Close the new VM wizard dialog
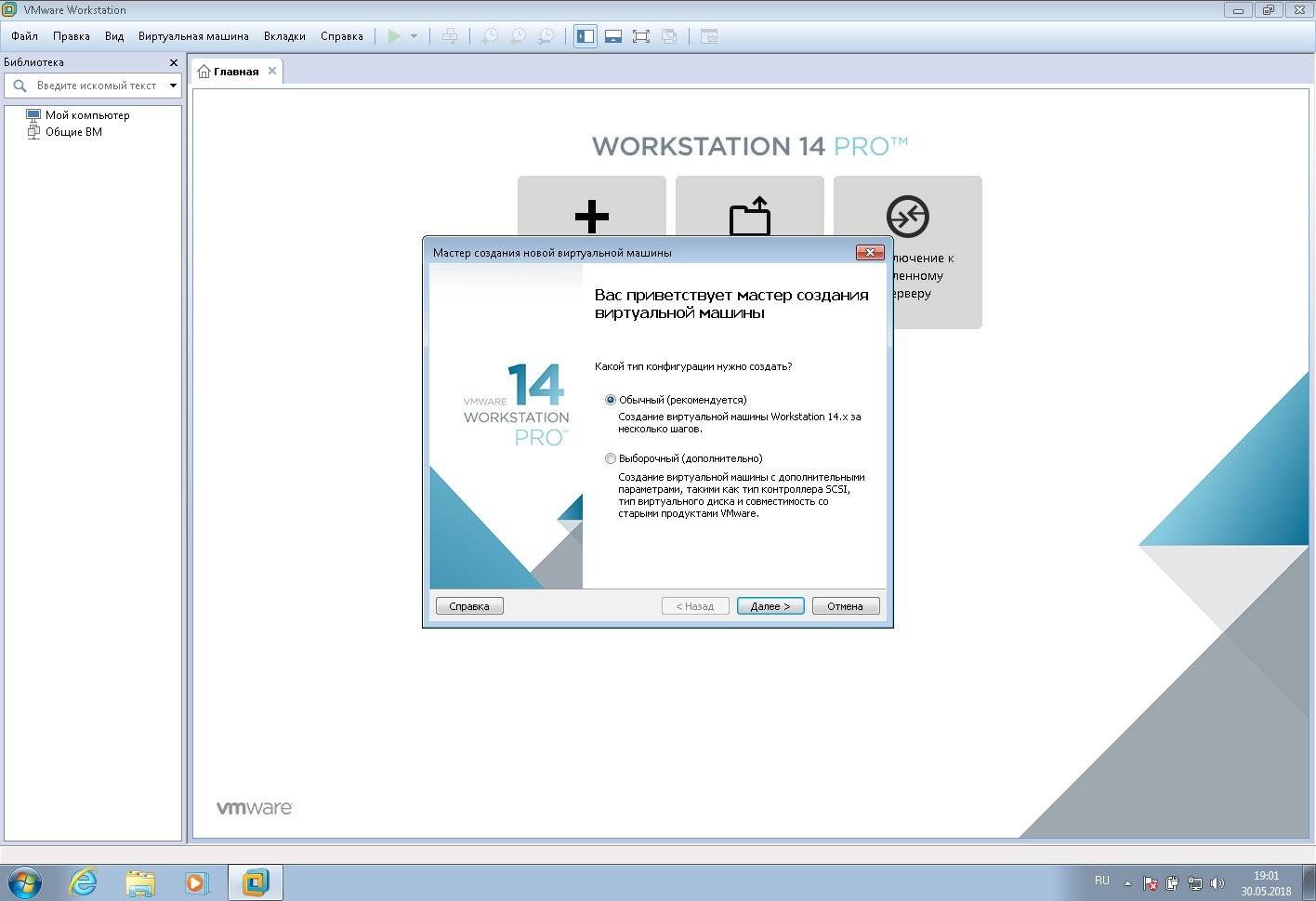The width and height of the screenshot is (1316, 901). point(870,252)
